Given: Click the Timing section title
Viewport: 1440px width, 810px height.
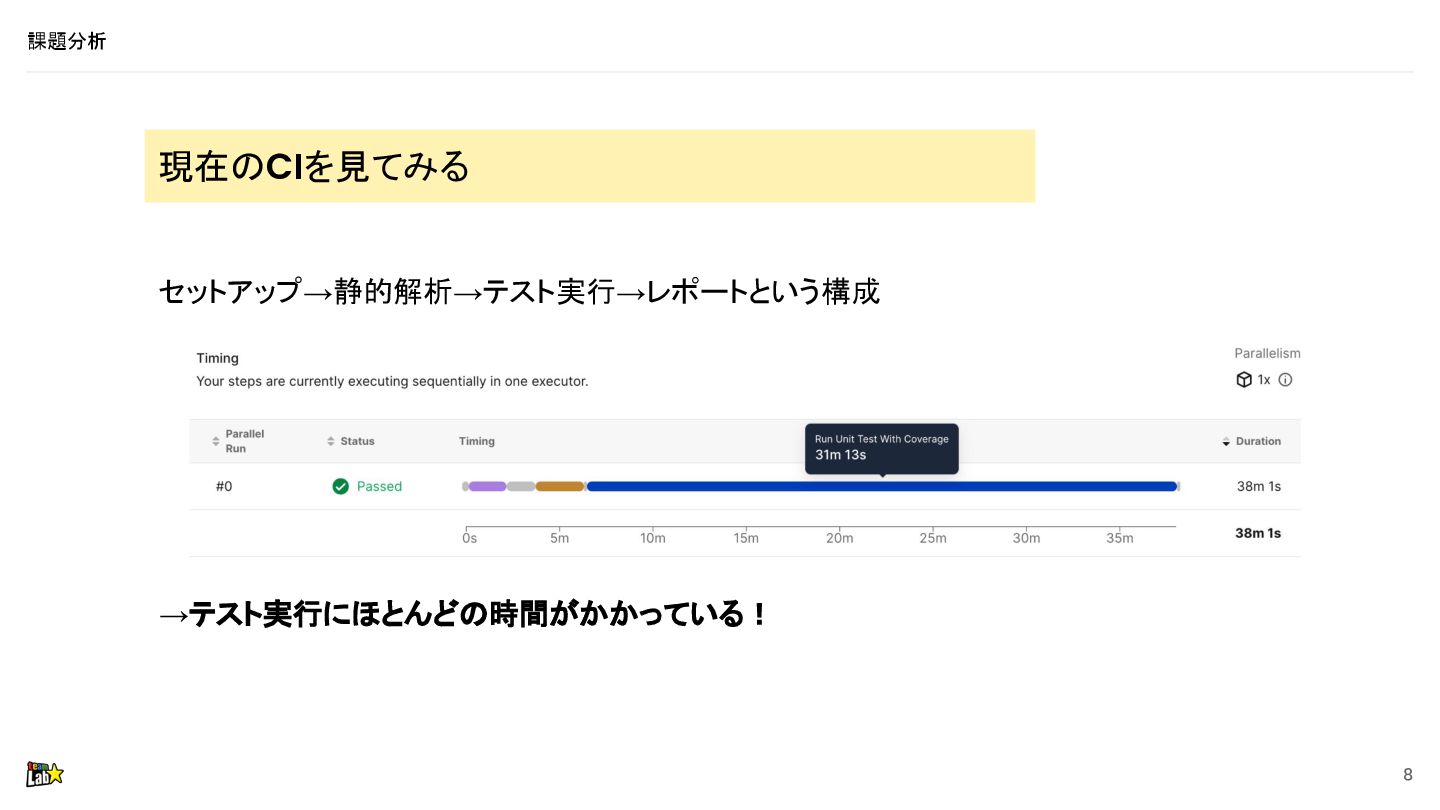Looking at the screenshot, I should [217, 358].
